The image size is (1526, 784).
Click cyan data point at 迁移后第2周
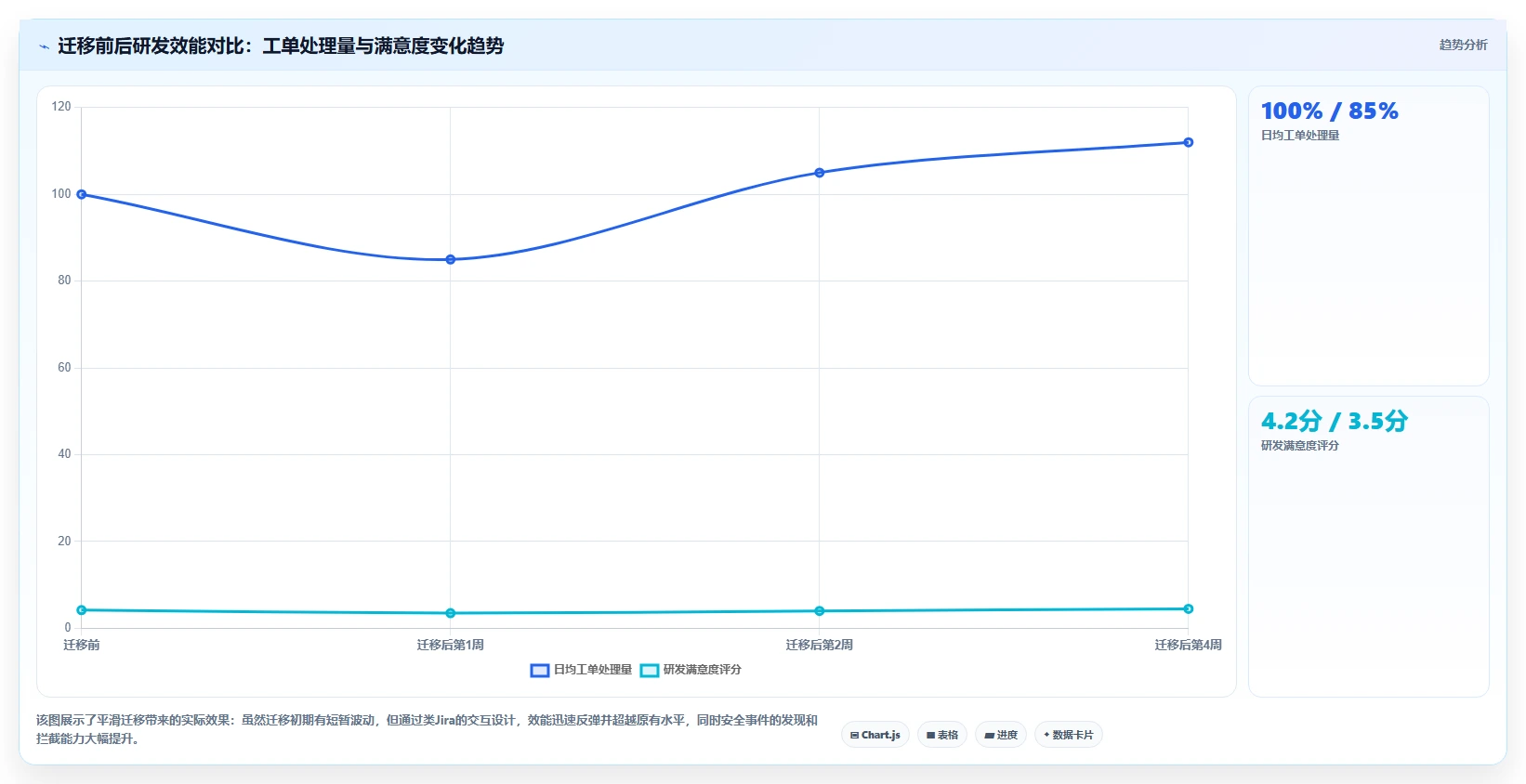(x=820, y=611)
